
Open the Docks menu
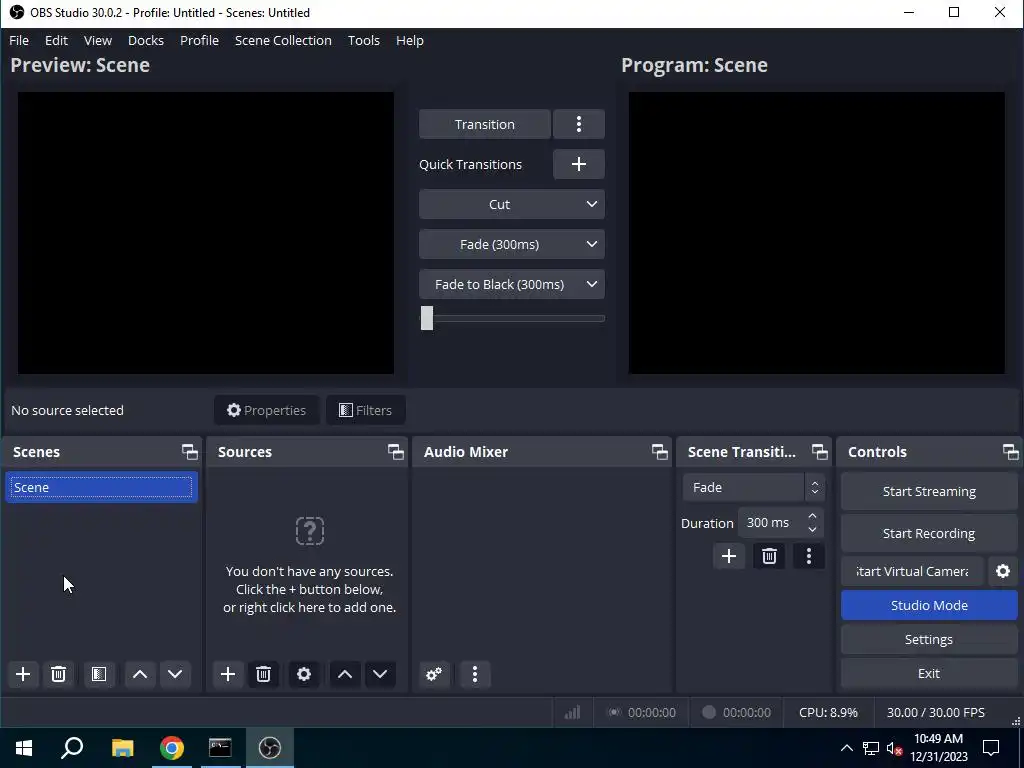(x=146, y=40)
